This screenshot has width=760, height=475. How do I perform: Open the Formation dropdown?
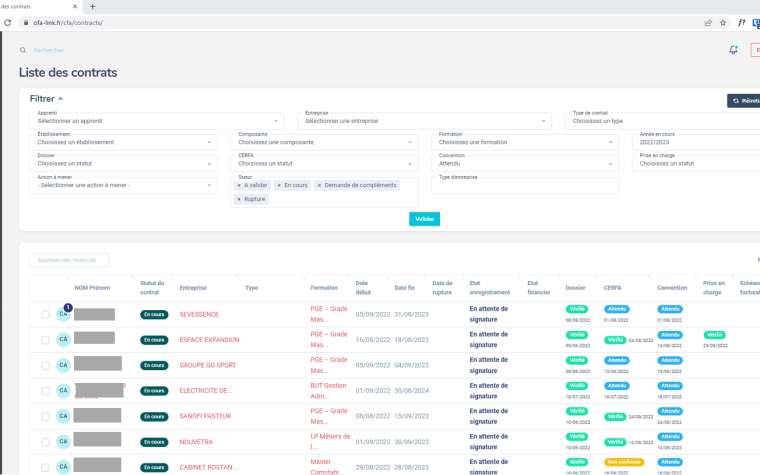pos(524,141)
